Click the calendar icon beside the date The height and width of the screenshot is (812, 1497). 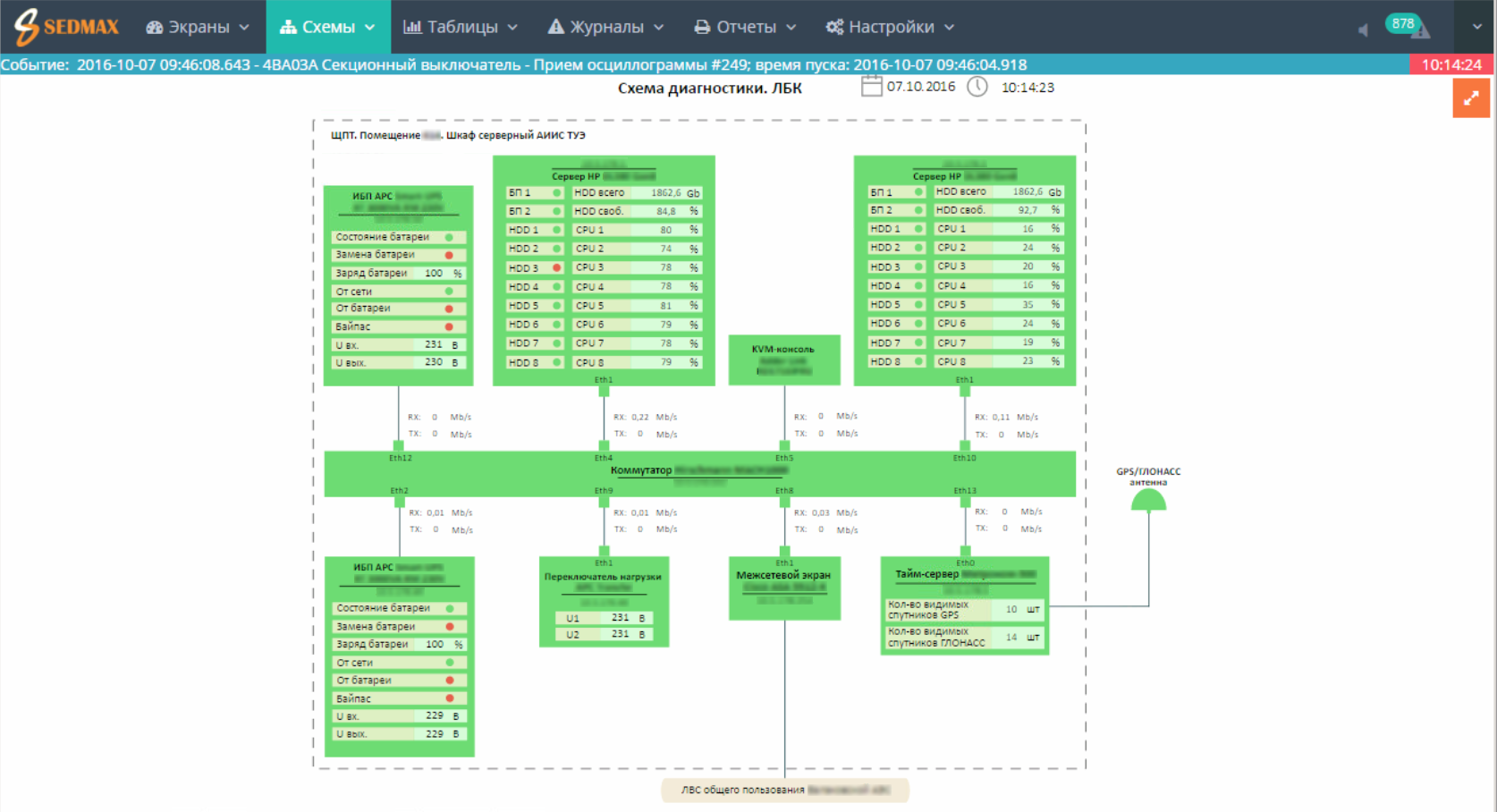click(x=871, y=87)
